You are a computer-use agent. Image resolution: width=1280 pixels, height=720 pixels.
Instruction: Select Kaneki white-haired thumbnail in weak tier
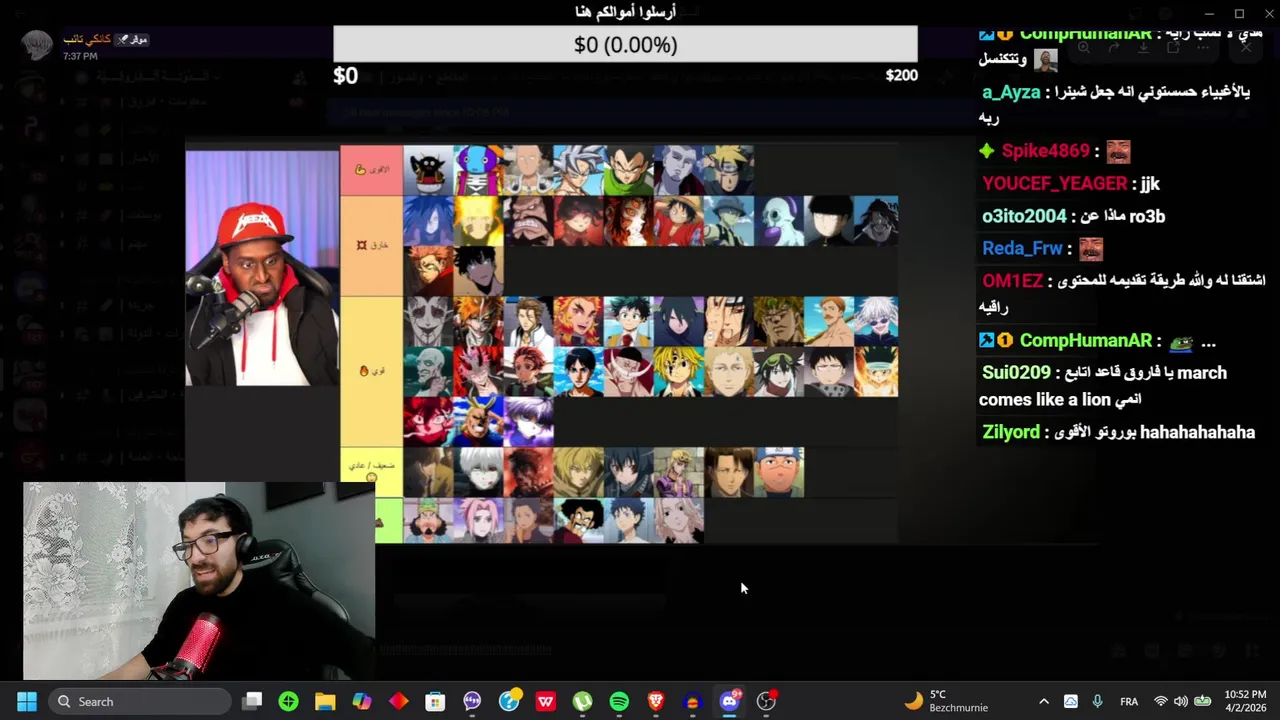[x=478, y=472]
